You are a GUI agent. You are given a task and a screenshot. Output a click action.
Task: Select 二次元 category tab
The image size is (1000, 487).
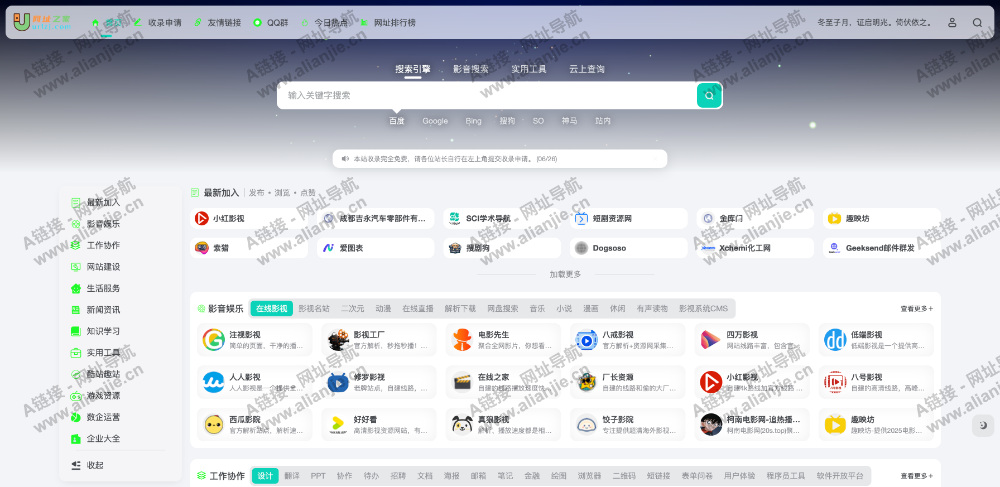[352, 309]
